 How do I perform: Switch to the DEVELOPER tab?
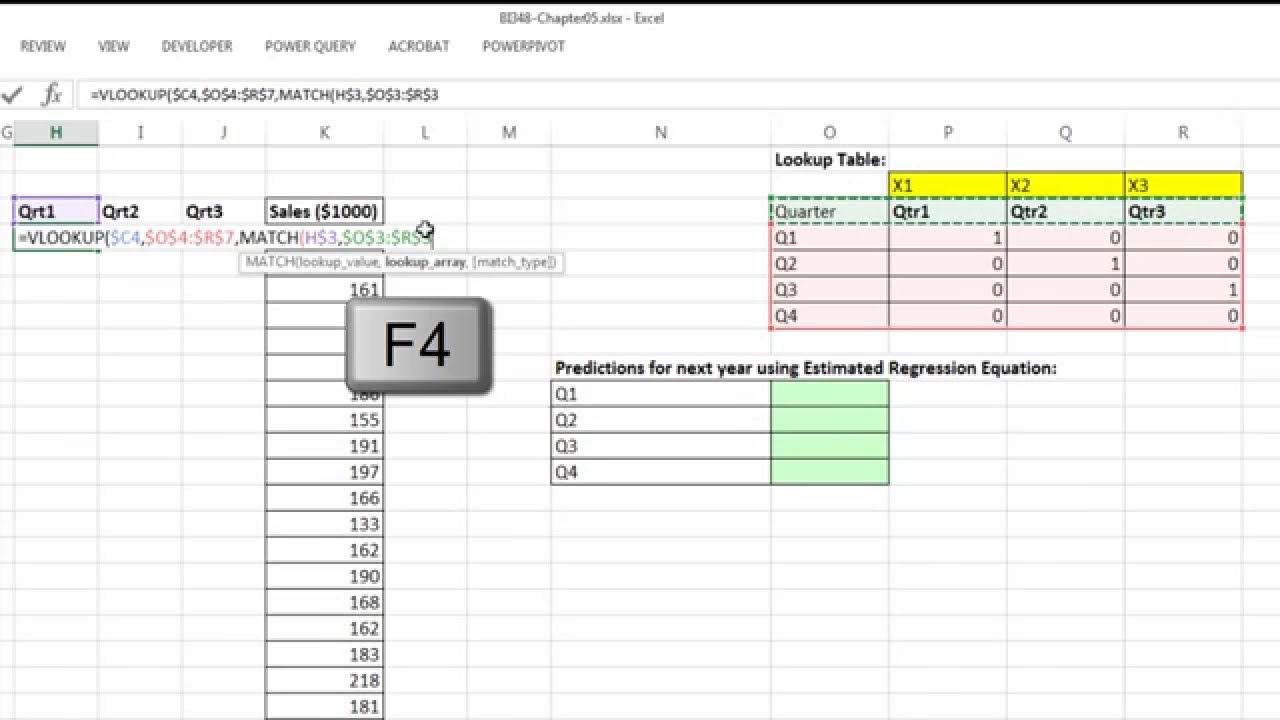tap(197, 46)
